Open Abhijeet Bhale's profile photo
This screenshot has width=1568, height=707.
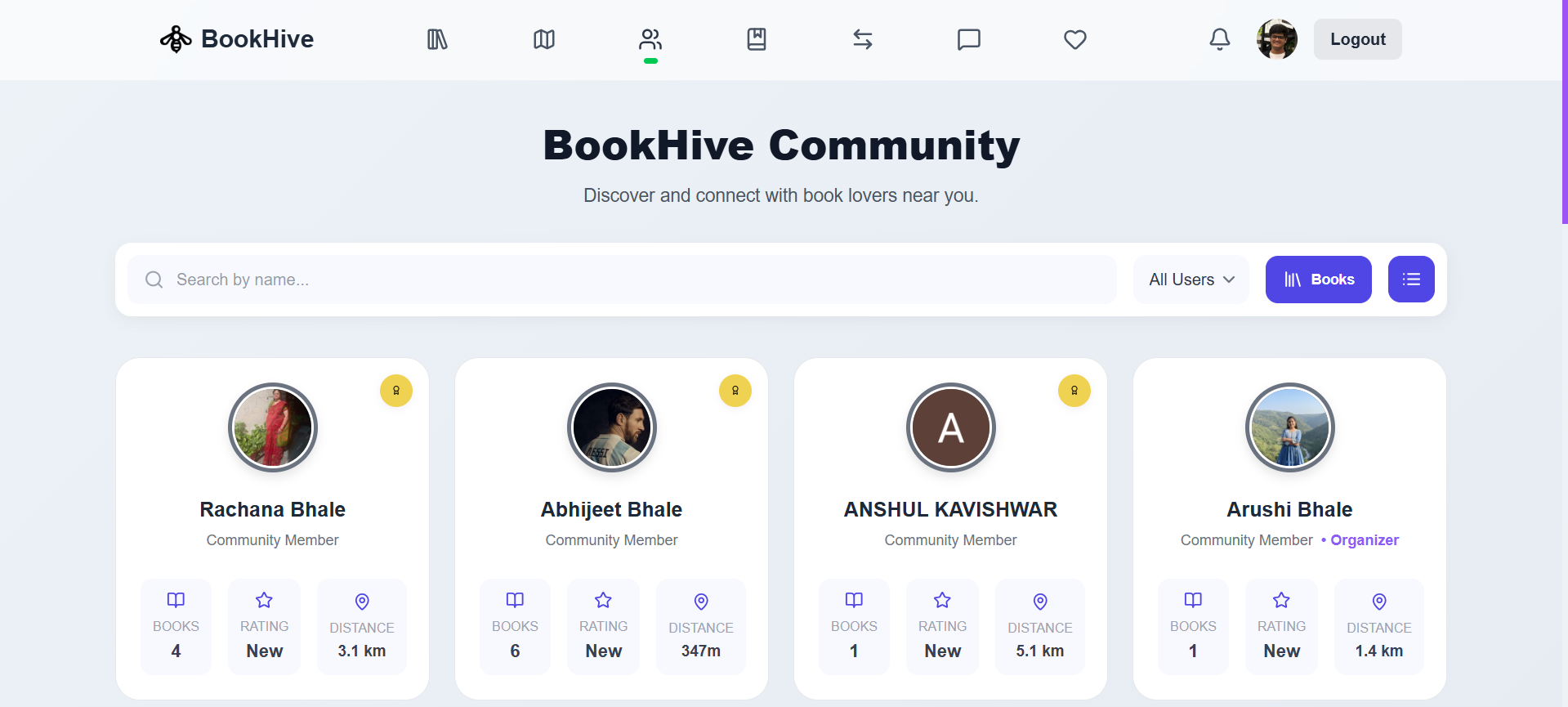(612, 427)
